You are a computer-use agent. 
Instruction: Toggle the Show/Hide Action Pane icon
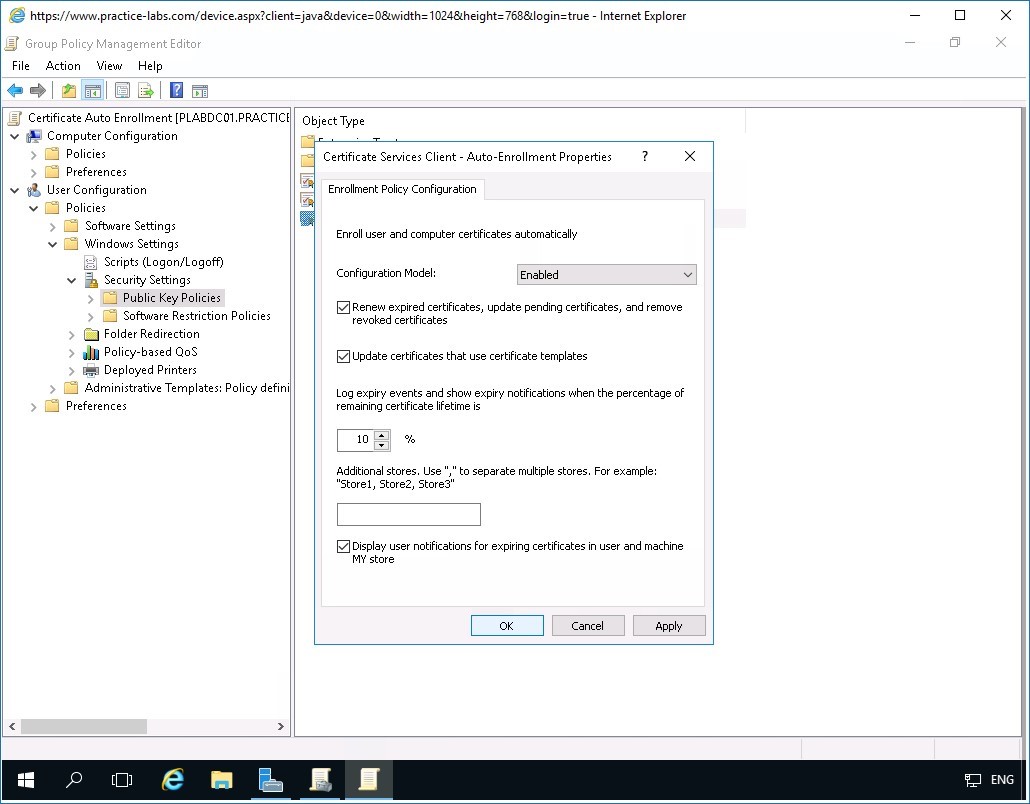[200, 90]
